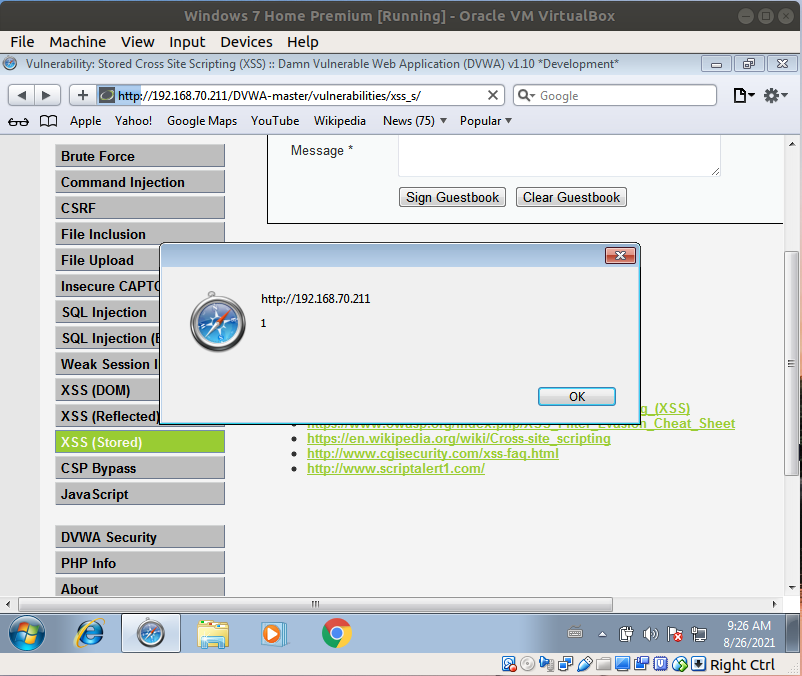Select XSS (Stored) in the sidebar
Screen dimensions: 802x676
pyautogui.click(x=140, y=442)
